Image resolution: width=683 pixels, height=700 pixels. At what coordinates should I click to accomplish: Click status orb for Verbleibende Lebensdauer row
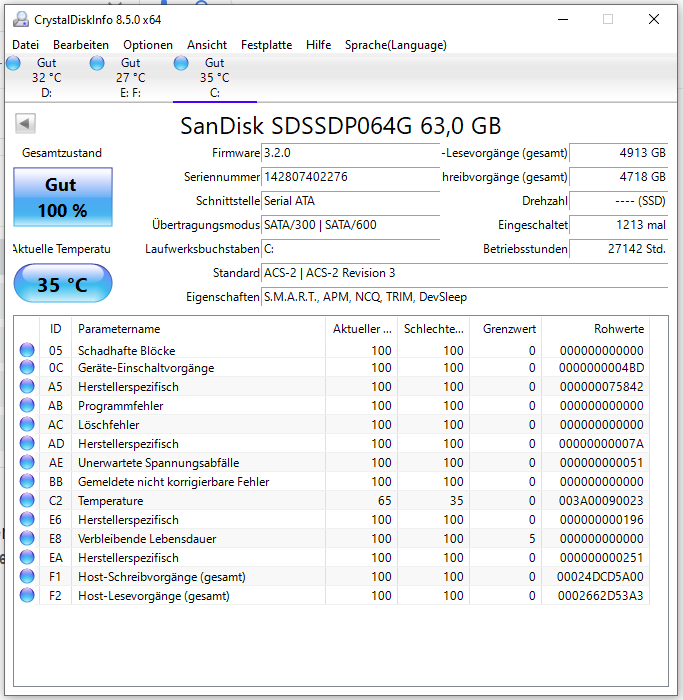tap(27, 538)
